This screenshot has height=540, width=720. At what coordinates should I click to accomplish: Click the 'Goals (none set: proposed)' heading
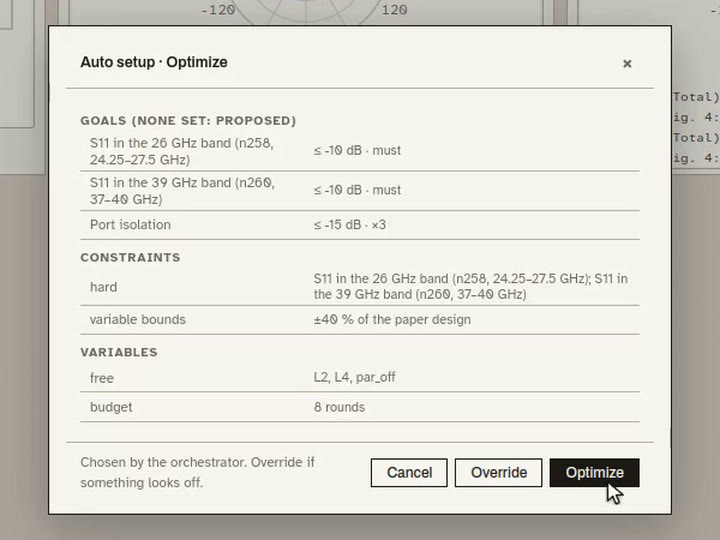(x=188, y=121)
